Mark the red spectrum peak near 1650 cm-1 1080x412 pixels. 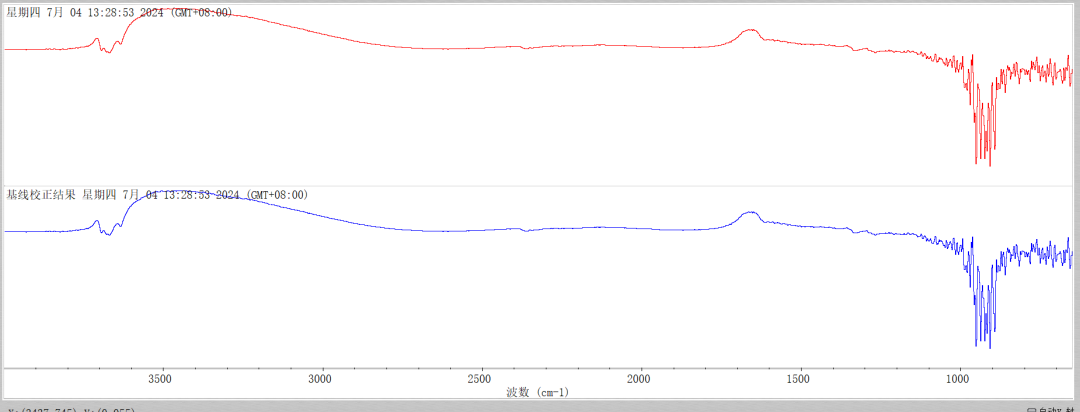(749, 31)
